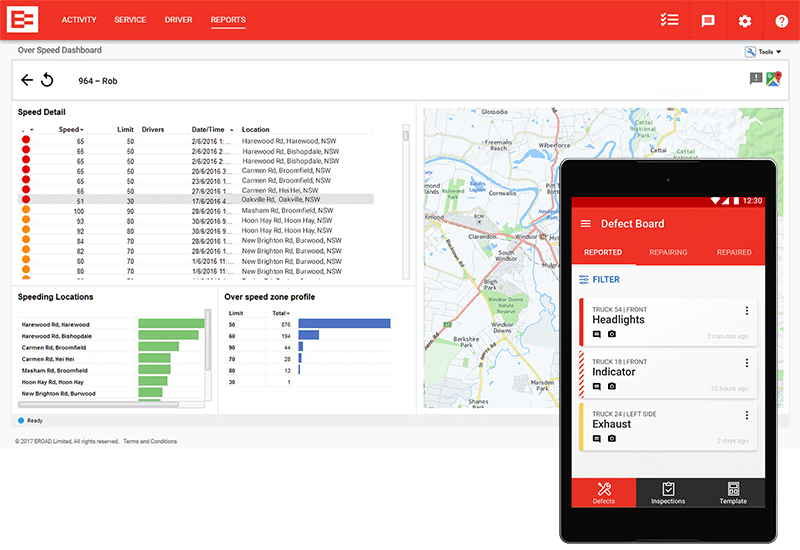The height and width of the screenshot is (550, 800).
Task: Open the Google Maps icon
Action: pyautogui.click(x=774, y=79)
